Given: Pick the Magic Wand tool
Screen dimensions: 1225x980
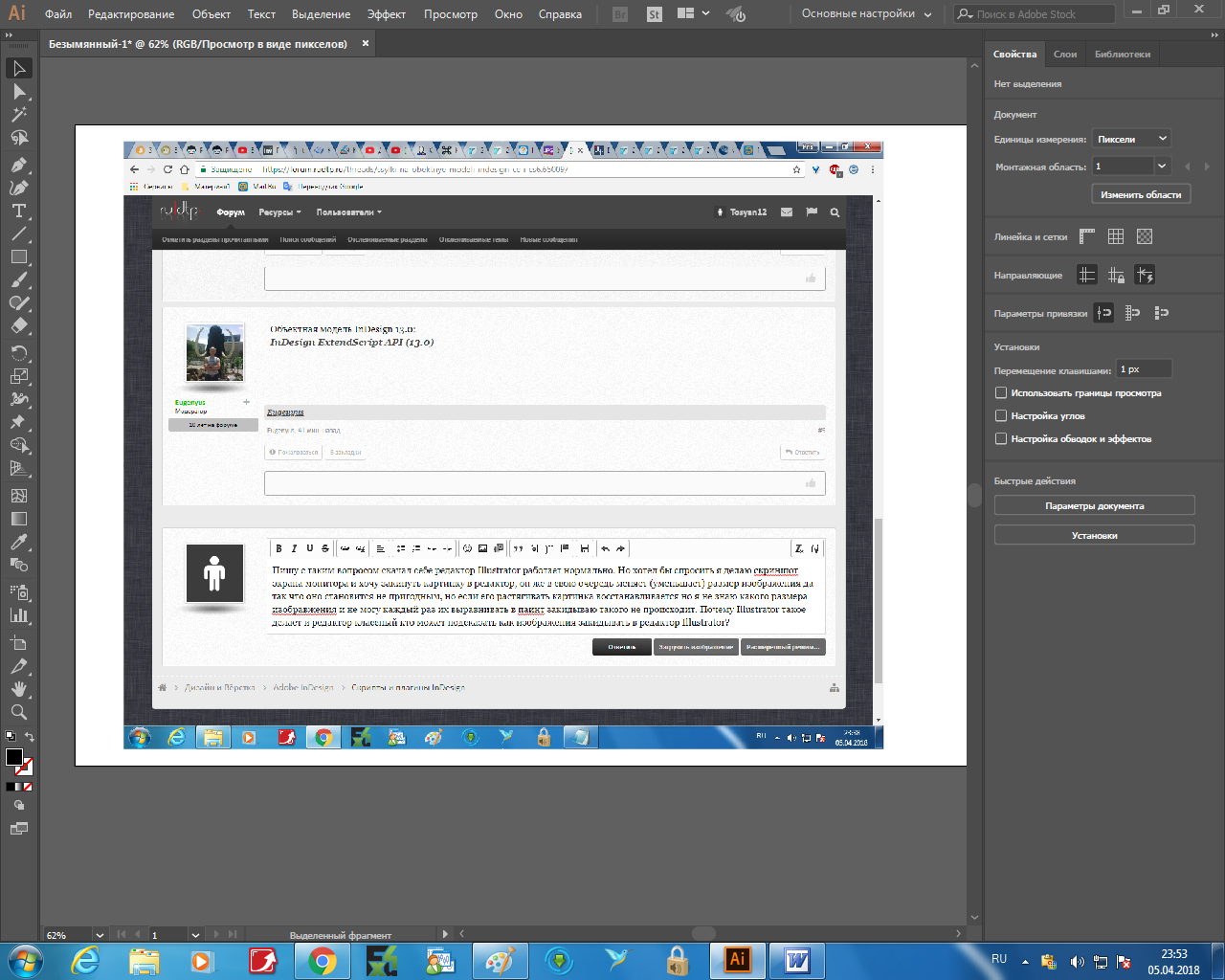Looking at the screenshot, I should coord(19,115).
